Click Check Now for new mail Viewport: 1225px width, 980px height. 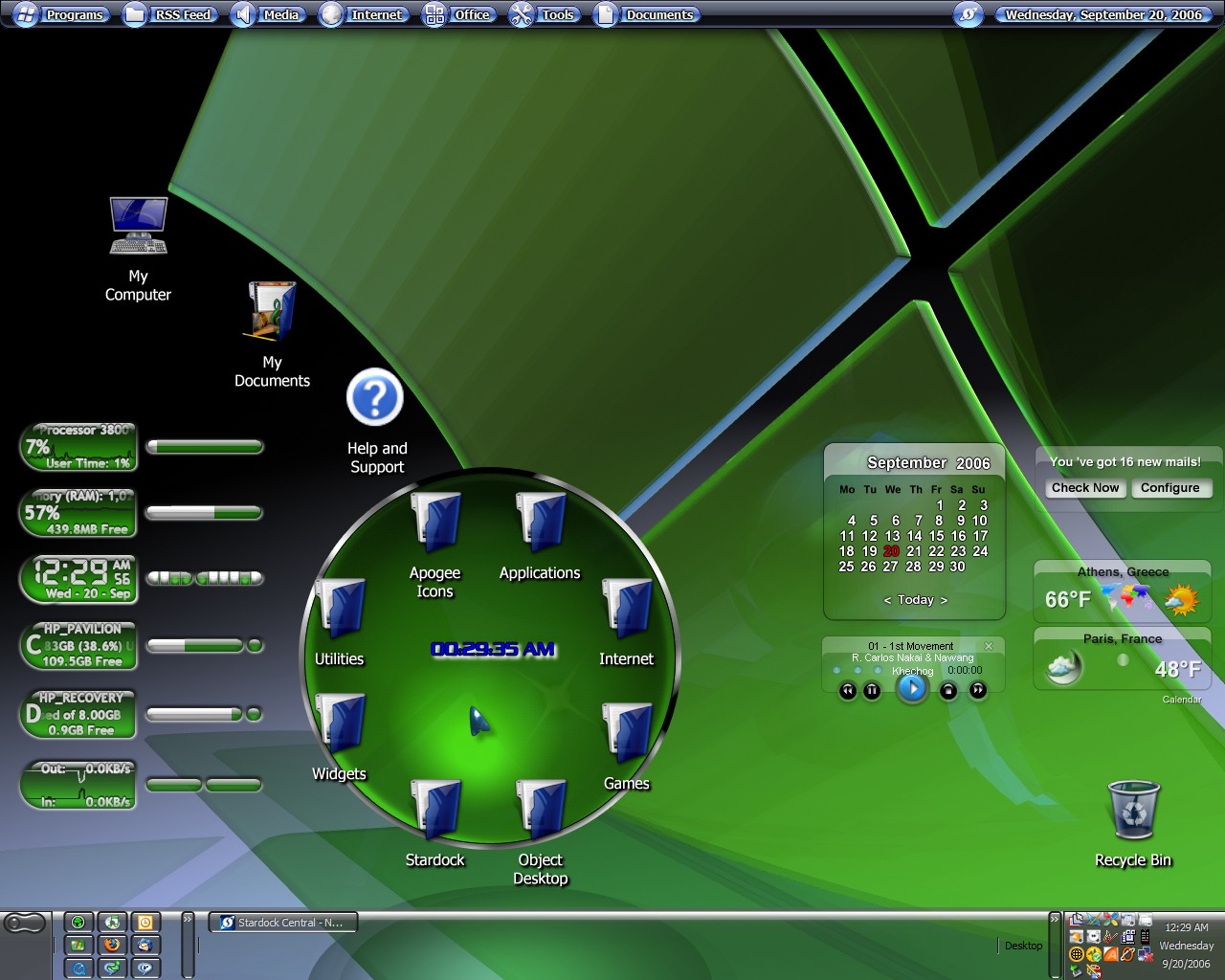(x=1085, y=488)
